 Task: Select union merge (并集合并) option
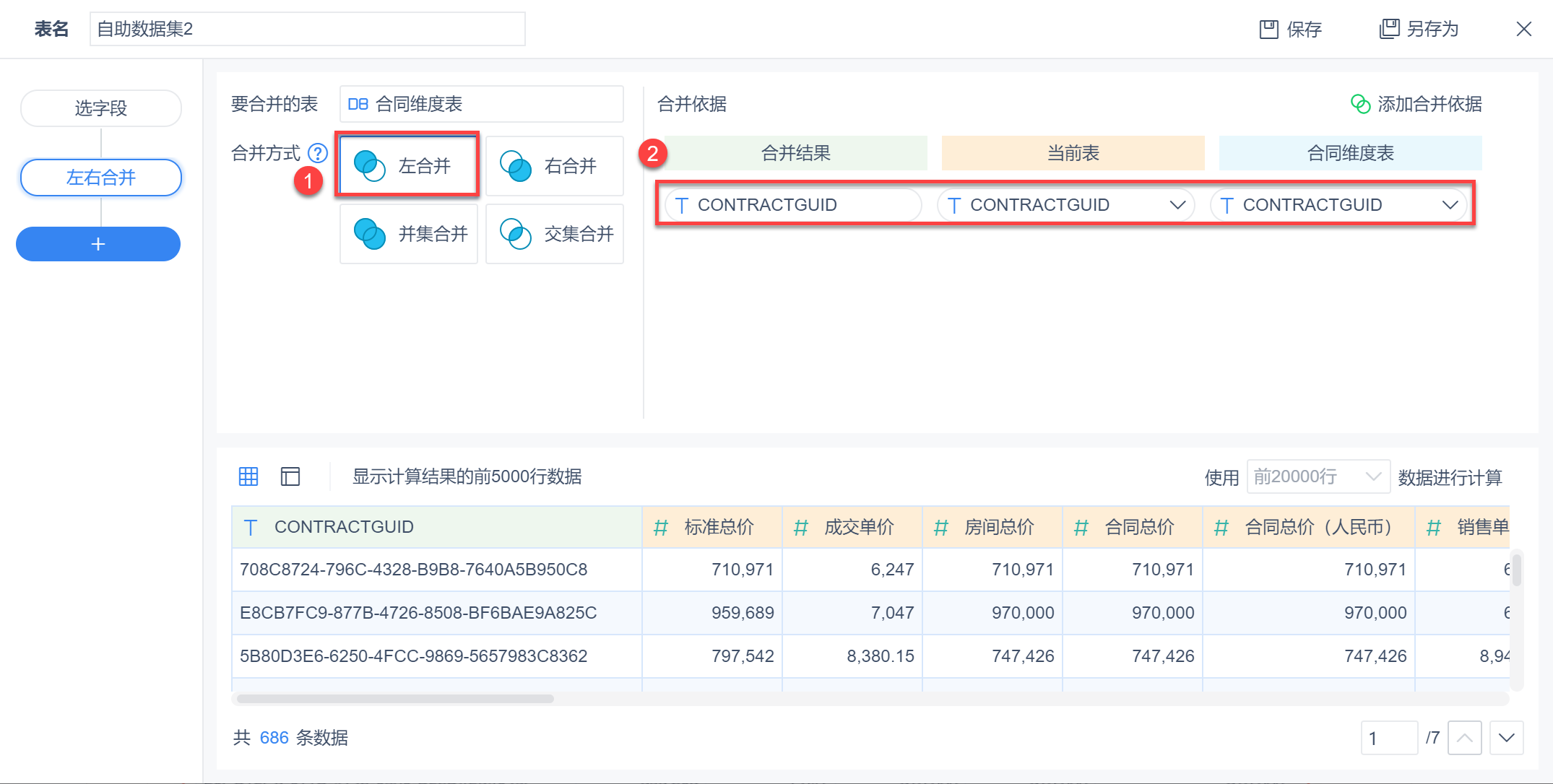pyautogui.click(x=408, y=234)
